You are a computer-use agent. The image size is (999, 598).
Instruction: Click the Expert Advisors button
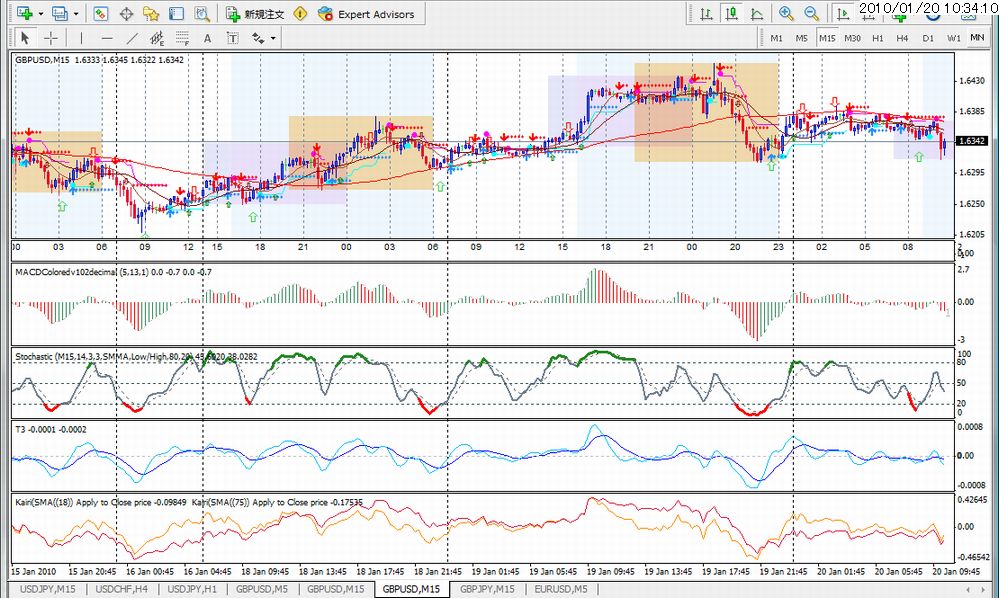367,13
